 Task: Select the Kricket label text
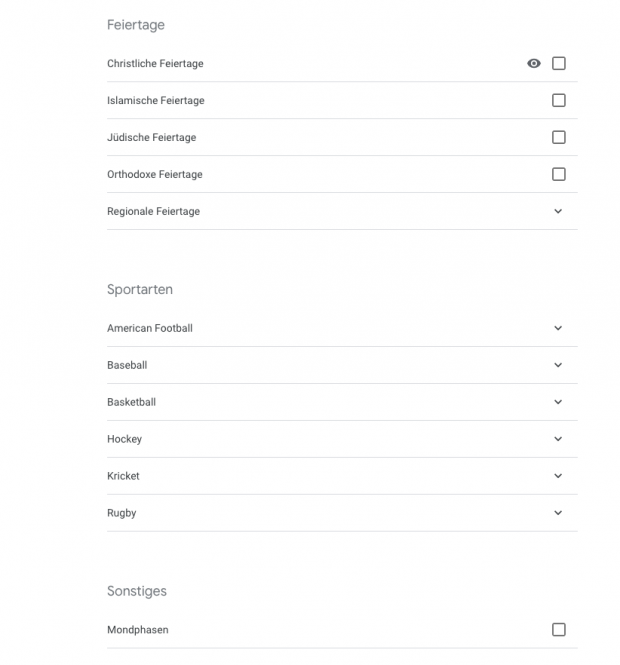tap(123, 476)
